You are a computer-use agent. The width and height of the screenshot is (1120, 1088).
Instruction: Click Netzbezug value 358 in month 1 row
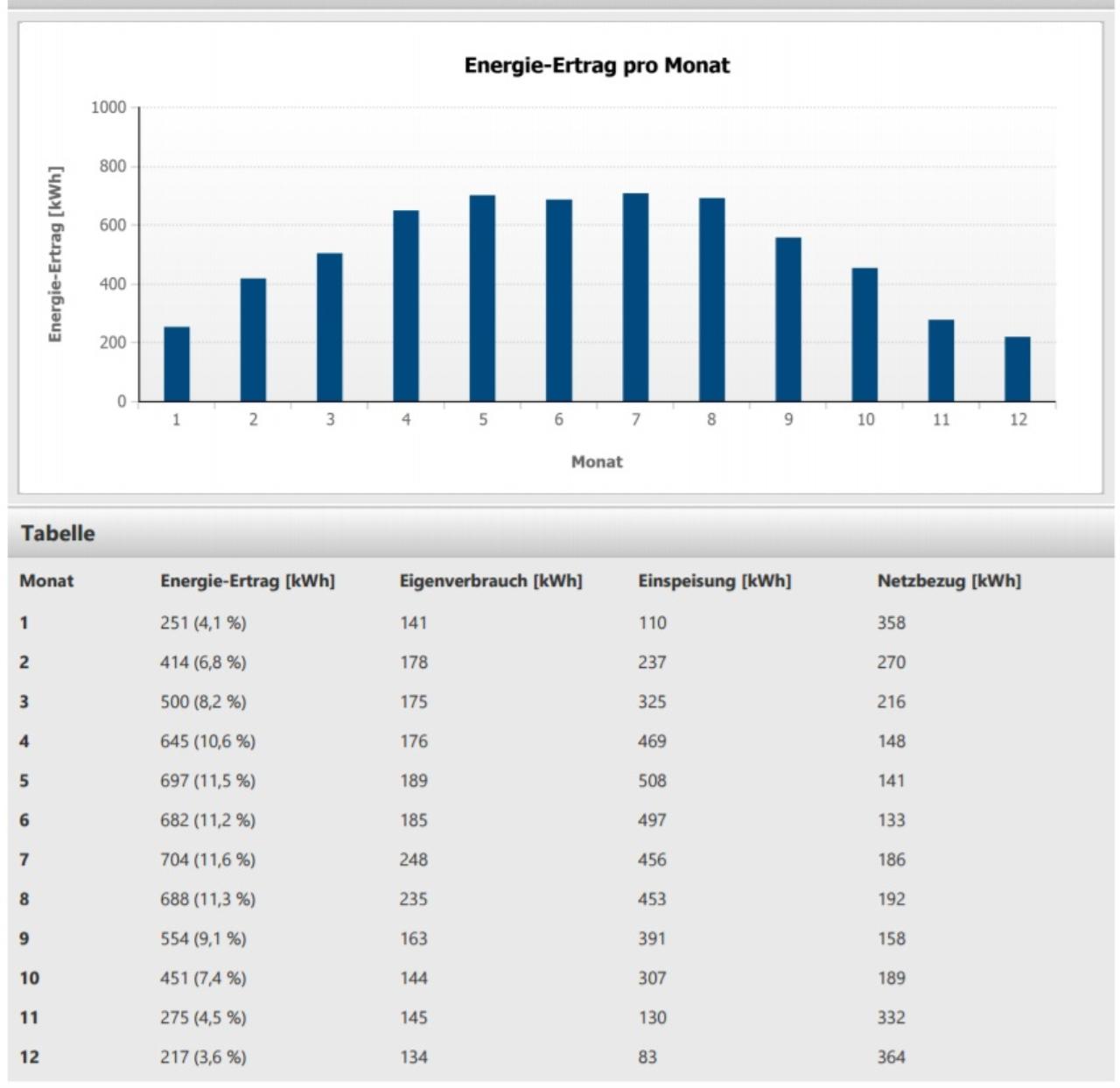tap(892, 623)
